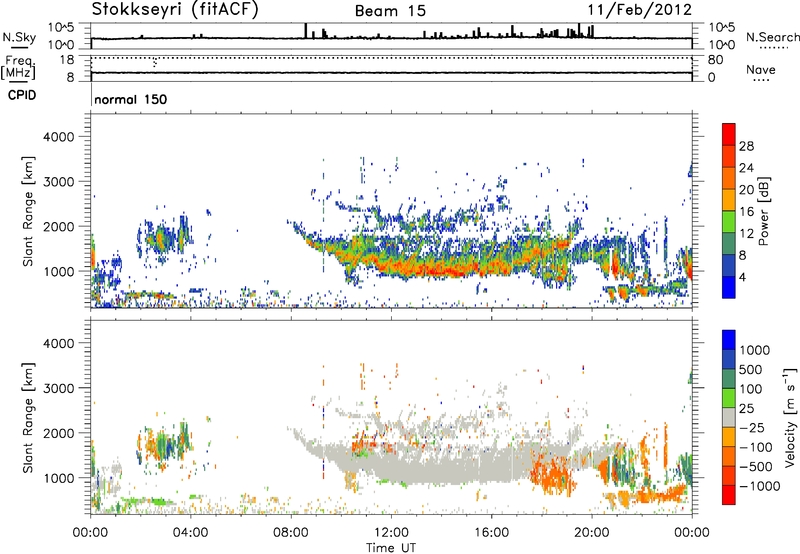Select the '12' label on the Power color bar
Image resolution: width=800 pixels, height=554 pixels.
tap(746, 234)
